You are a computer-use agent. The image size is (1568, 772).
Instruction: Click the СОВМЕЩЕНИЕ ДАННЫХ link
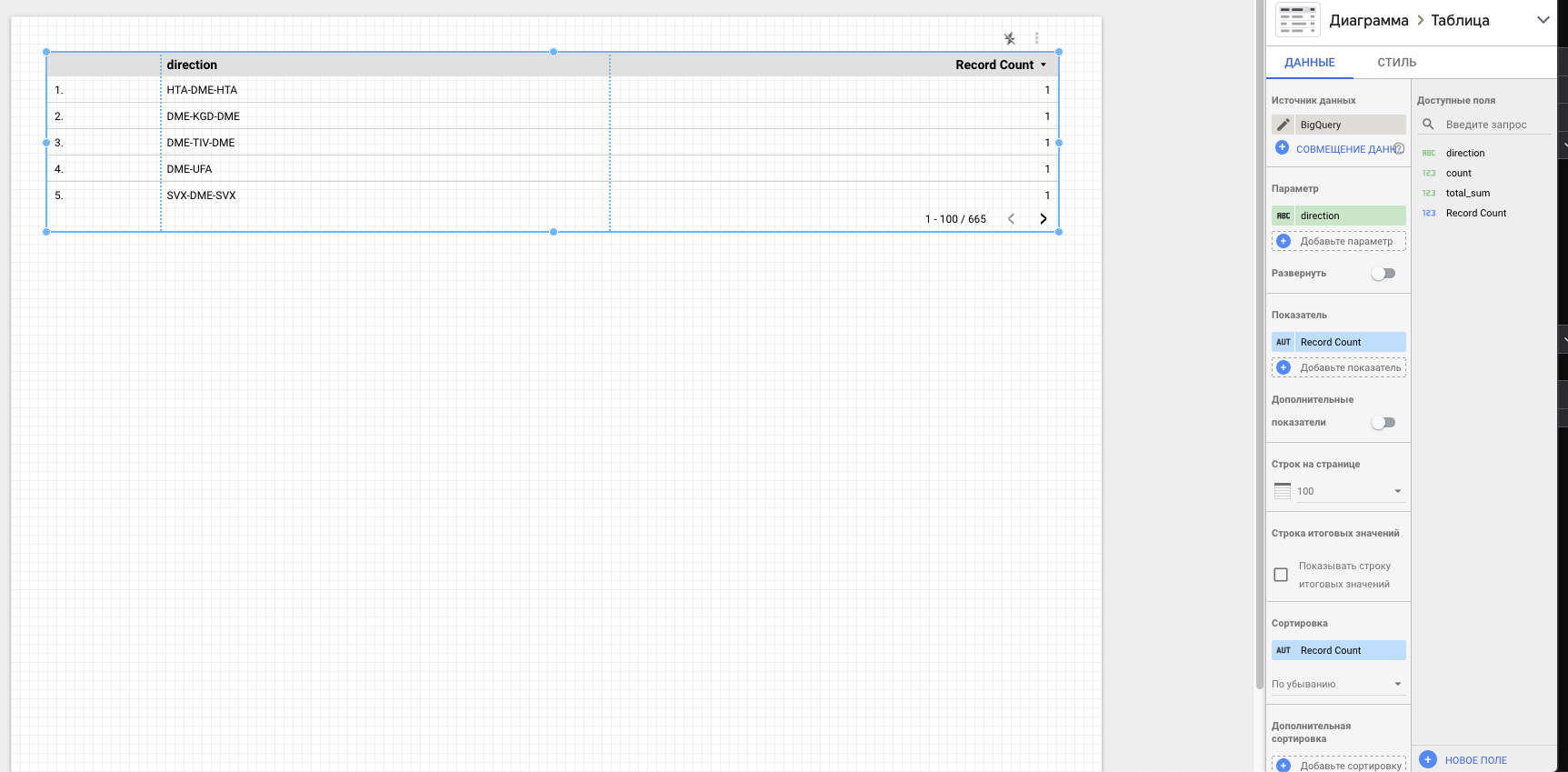(1343, 149)
